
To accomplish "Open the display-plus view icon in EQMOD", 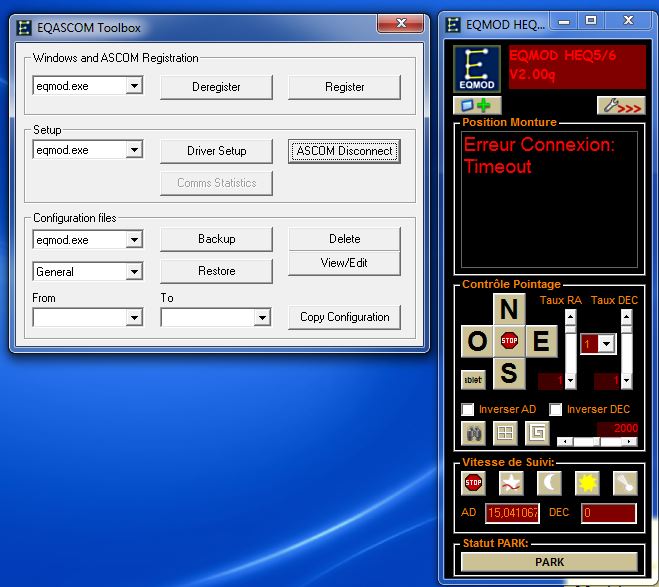I will pyautogui.click(x=477, y=105).
